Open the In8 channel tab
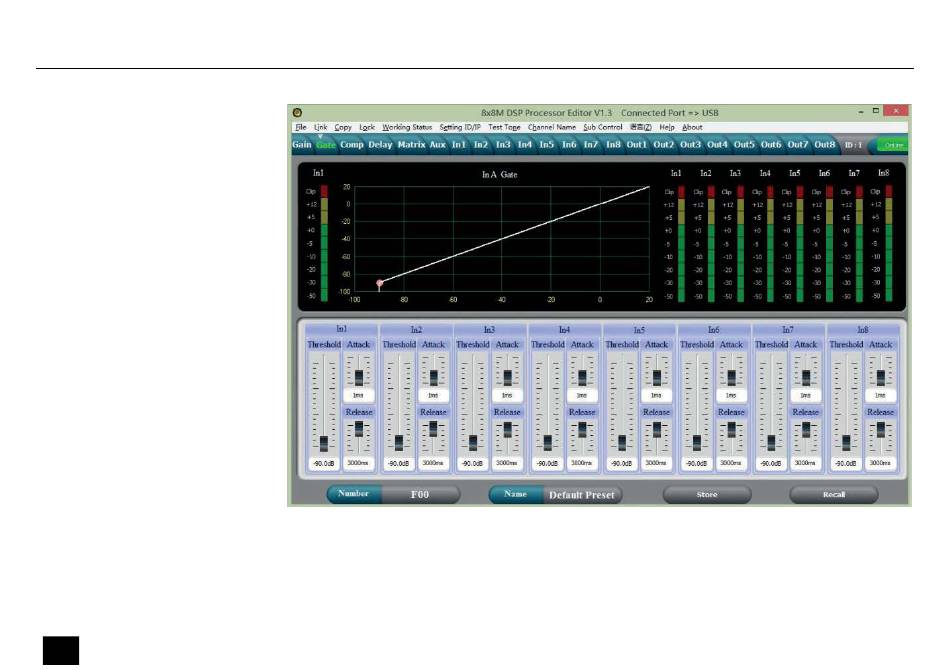 tap(613, 145)
